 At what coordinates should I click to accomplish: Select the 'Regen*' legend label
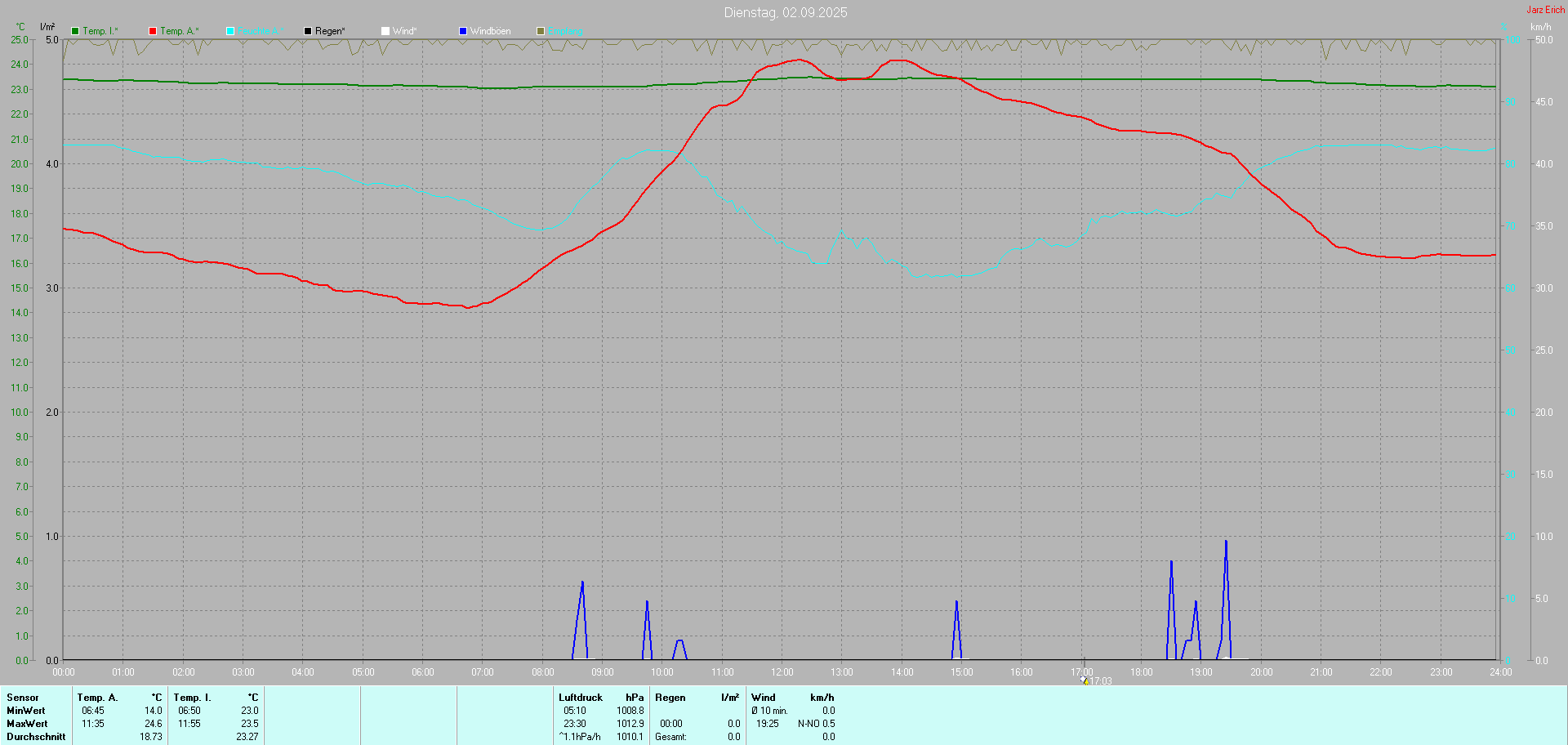[x=330, y=31]
